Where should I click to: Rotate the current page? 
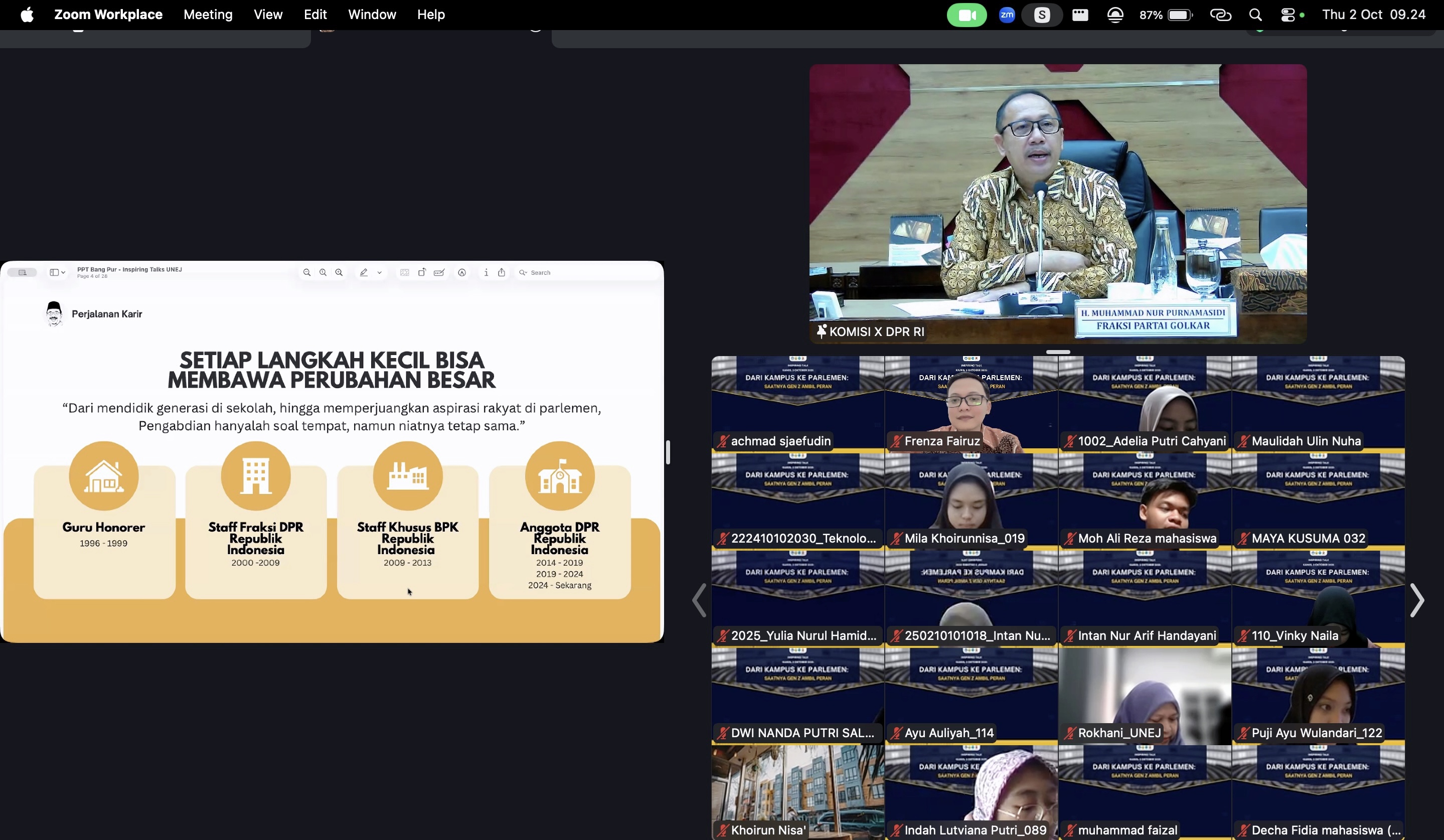coord(422,272)
